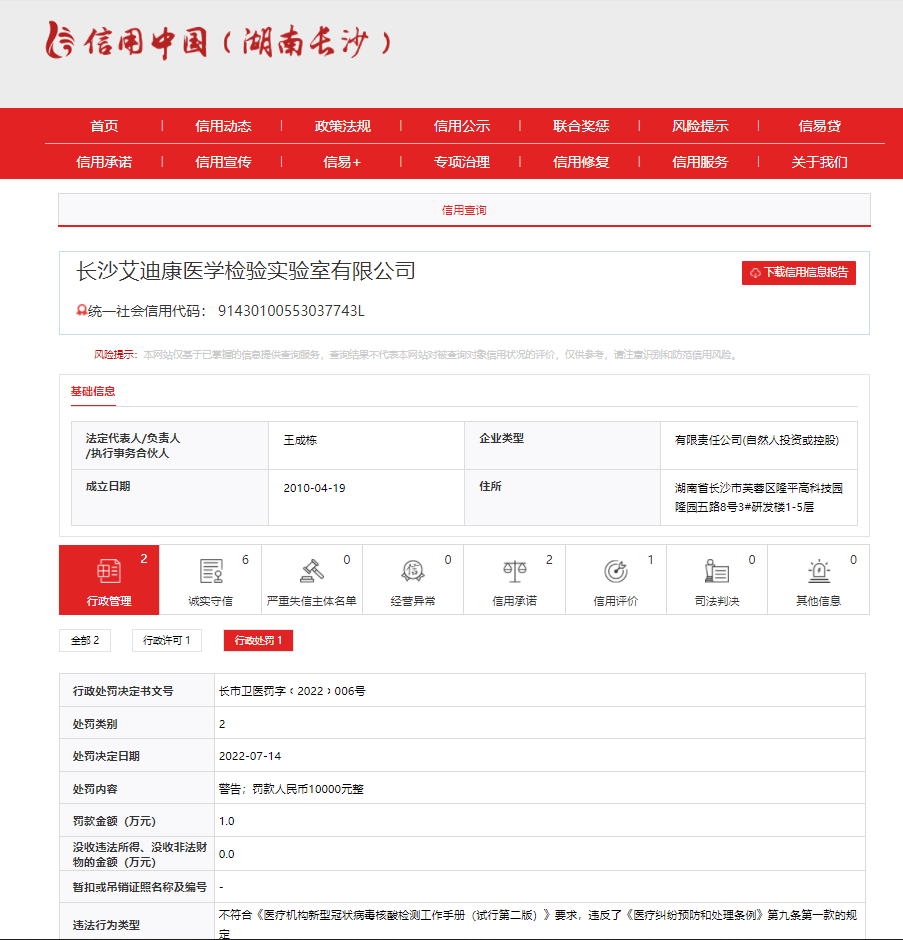This screenshot has height=940, width=903.
Task: Select the 行政处罚 1 filter tab
Action: [258, 640]
